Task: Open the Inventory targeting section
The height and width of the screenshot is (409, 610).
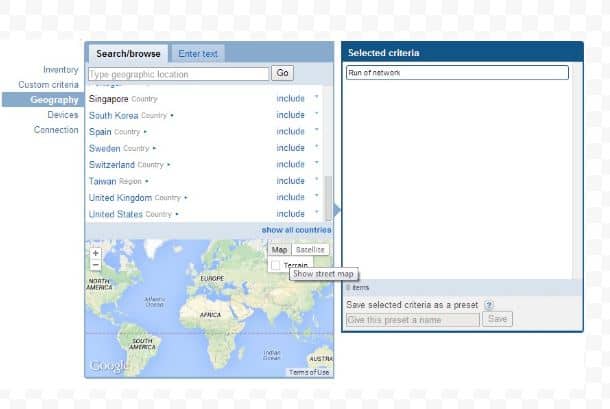Action: click(x=61, y=70)
